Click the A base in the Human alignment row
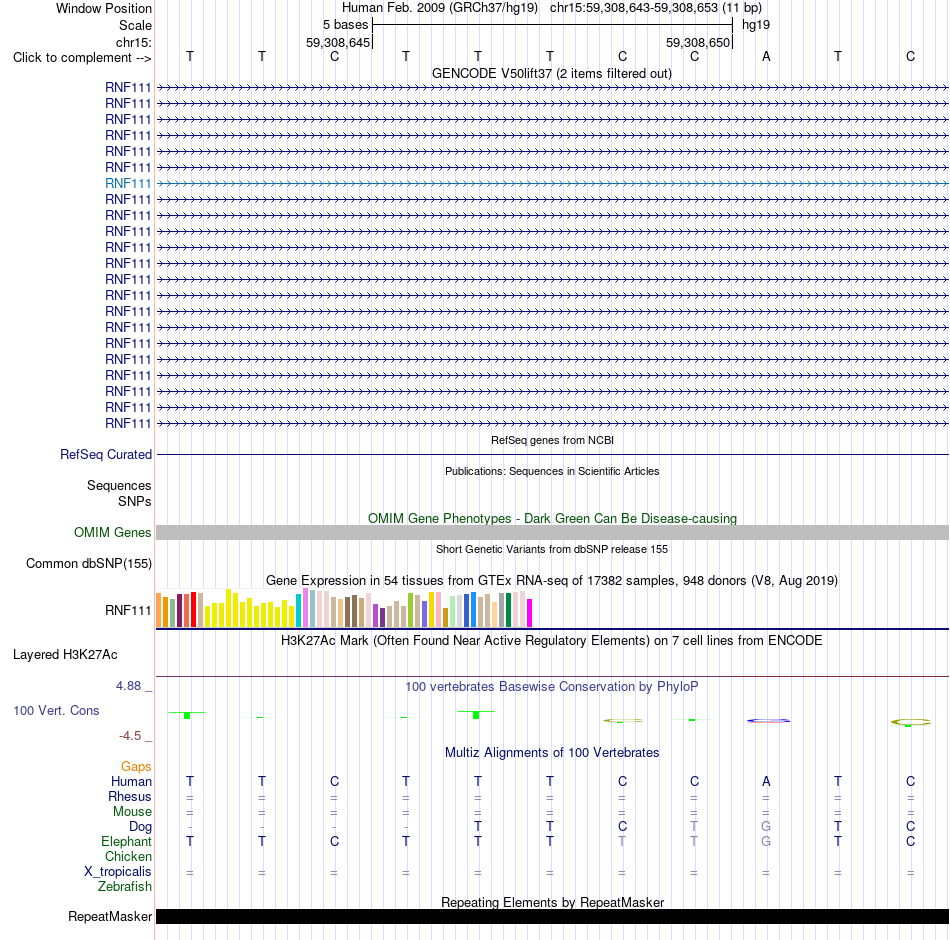Viewport: 950px width, 940px height. pos(766,781)
